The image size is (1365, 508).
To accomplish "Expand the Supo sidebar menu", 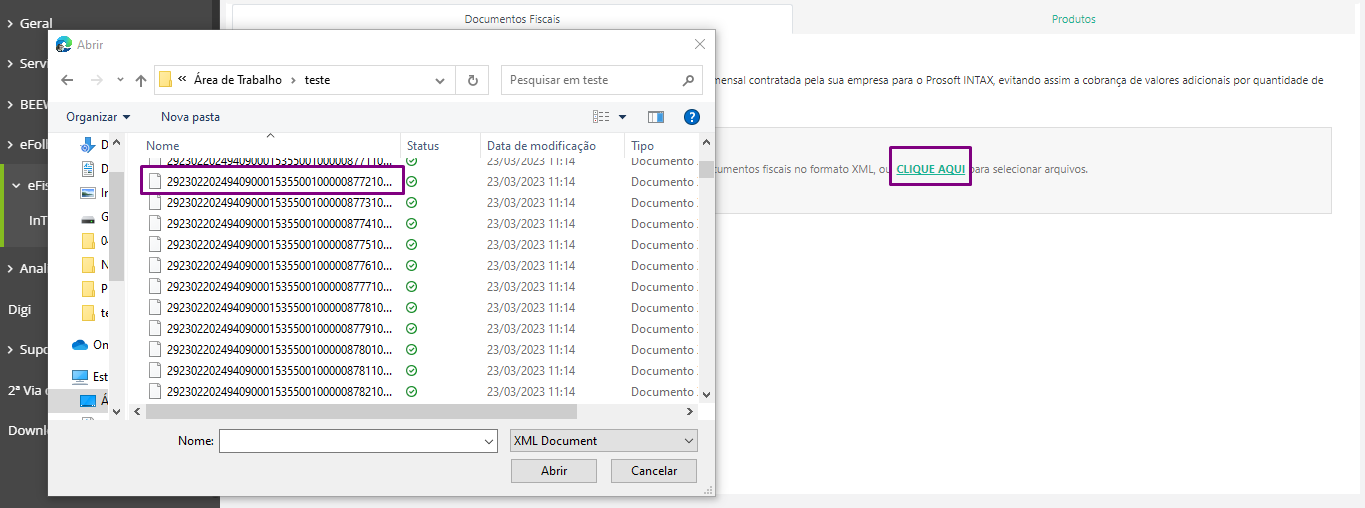I will point(28,350).
